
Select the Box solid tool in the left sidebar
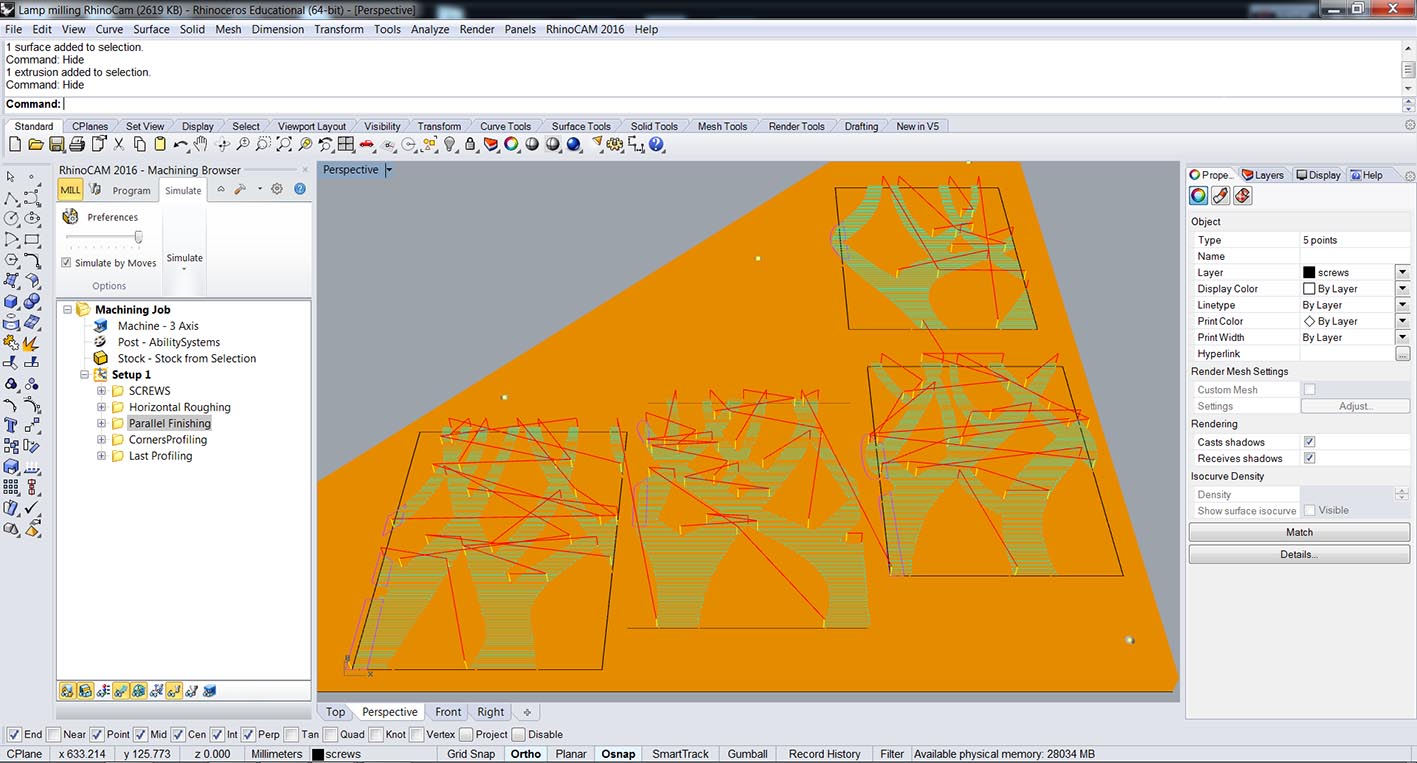12,302
